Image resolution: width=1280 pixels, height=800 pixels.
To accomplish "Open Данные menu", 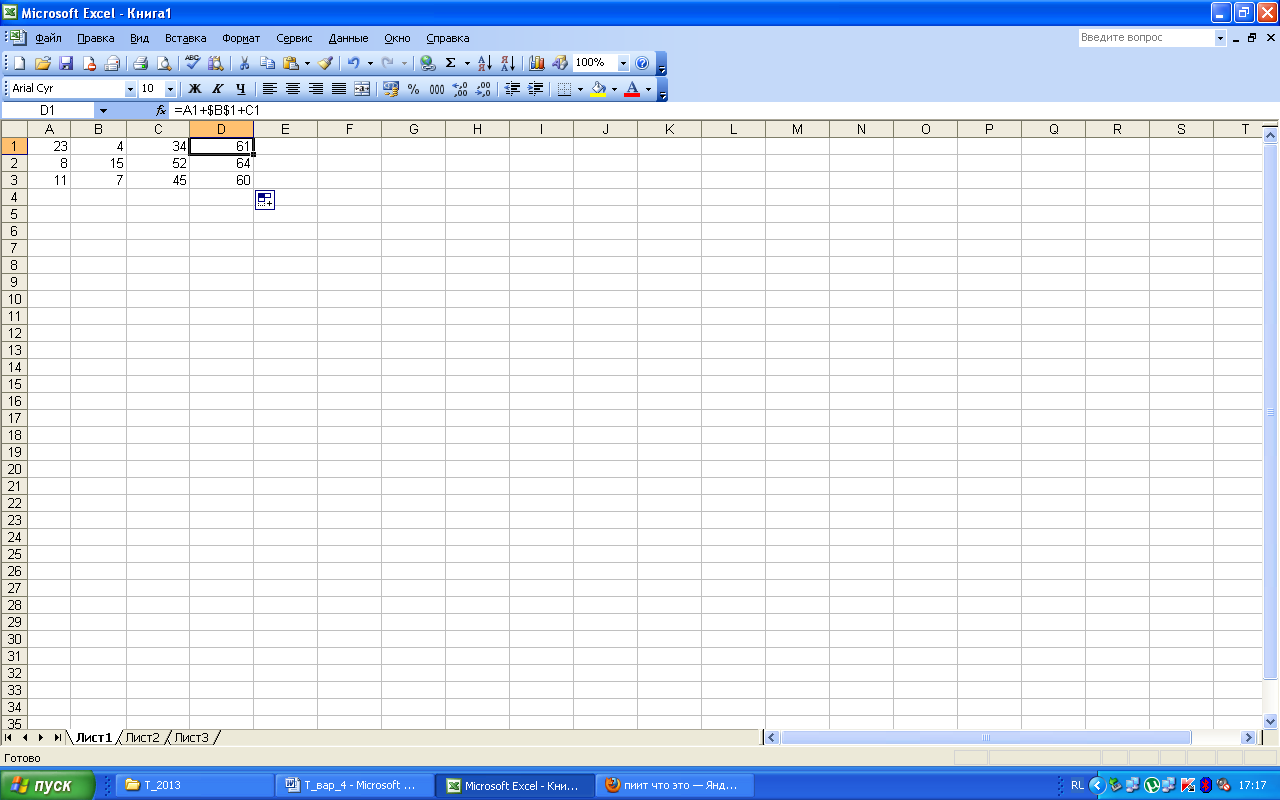I will click(348, 38).
